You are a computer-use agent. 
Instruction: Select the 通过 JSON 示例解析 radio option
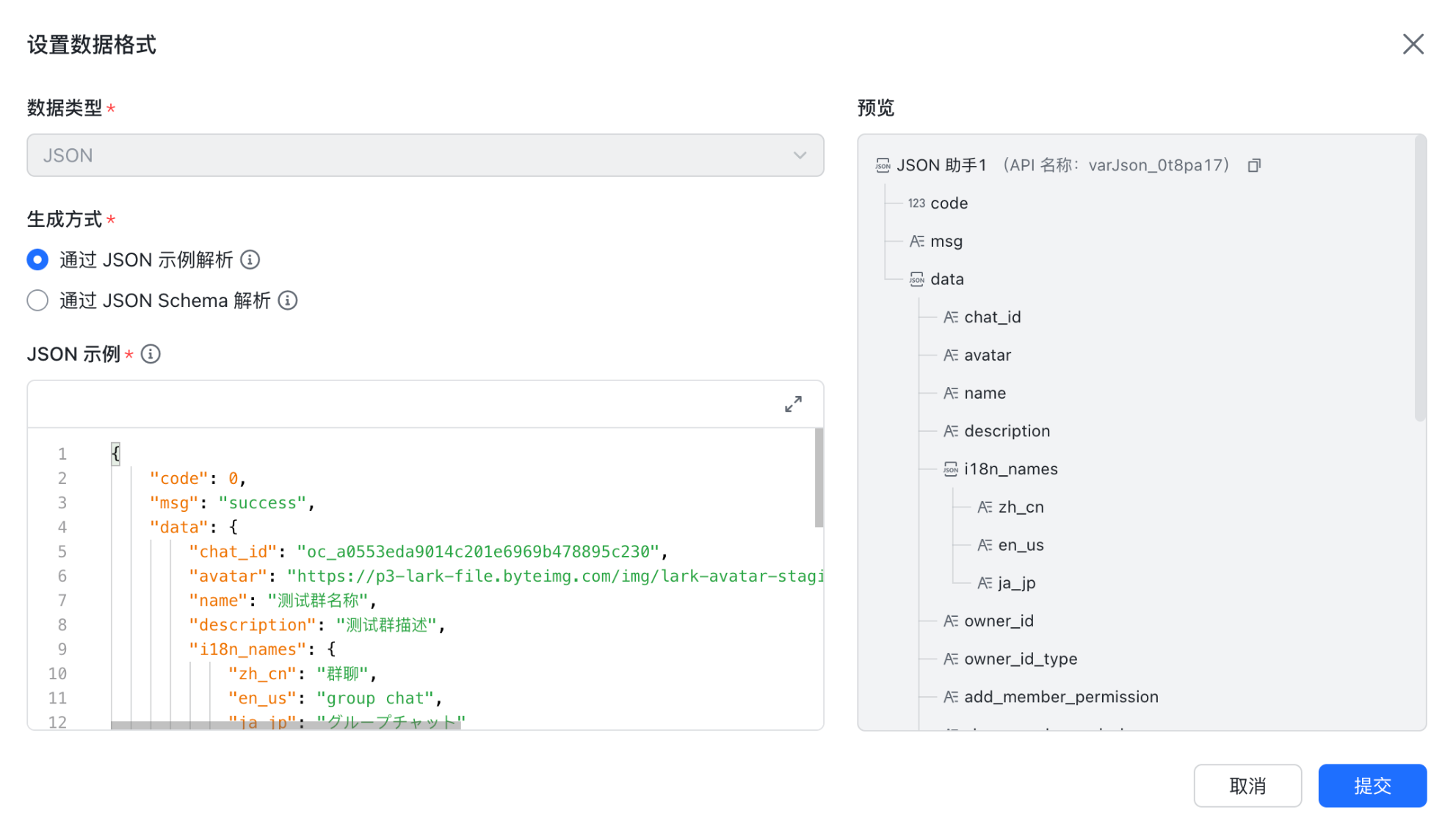37,259
